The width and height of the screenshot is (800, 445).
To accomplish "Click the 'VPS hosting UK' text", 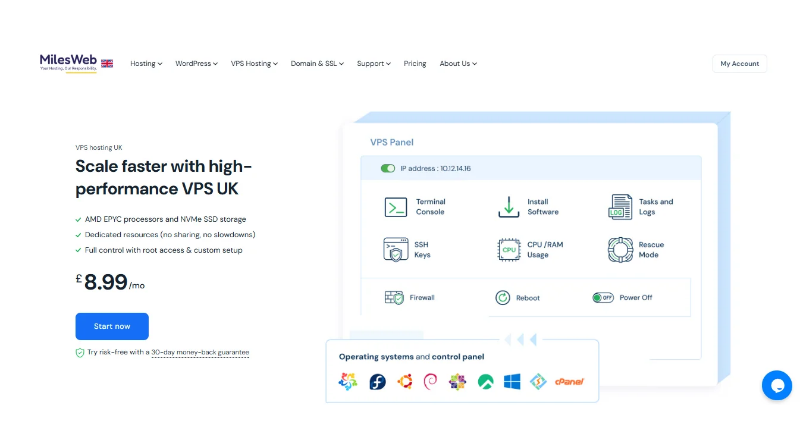I will tap(99, 147).
